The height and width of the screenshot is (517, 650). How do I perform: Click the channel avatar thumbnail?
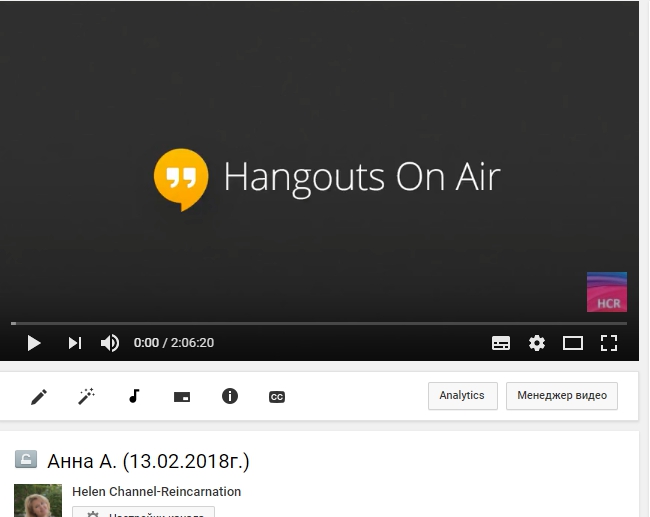coord(38,501)
